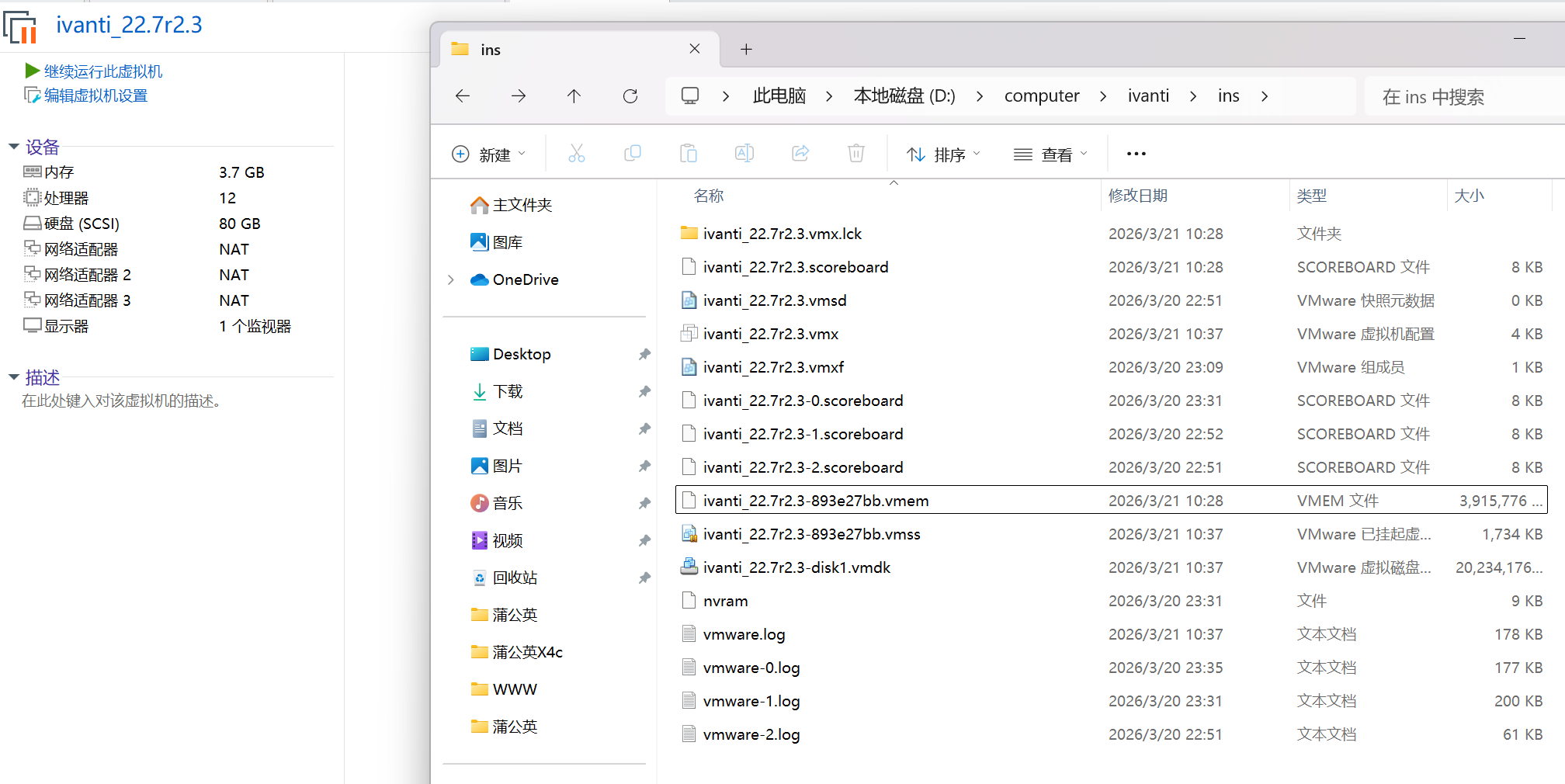Navigate up one folder level
The height and width of the screenshot is (784, 1565).
(x=574, y=96)
